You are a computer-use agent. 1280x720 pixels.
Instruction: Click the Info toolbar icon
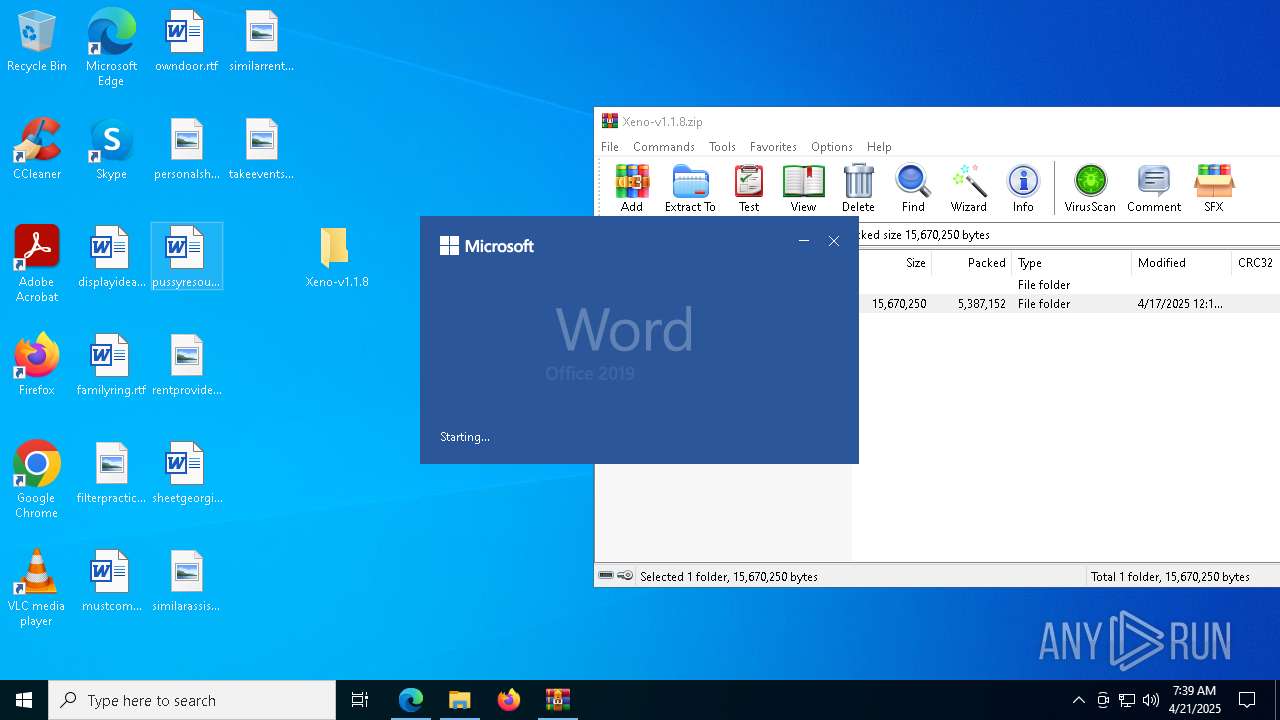pyautogui.click(x=1023, y=189)
